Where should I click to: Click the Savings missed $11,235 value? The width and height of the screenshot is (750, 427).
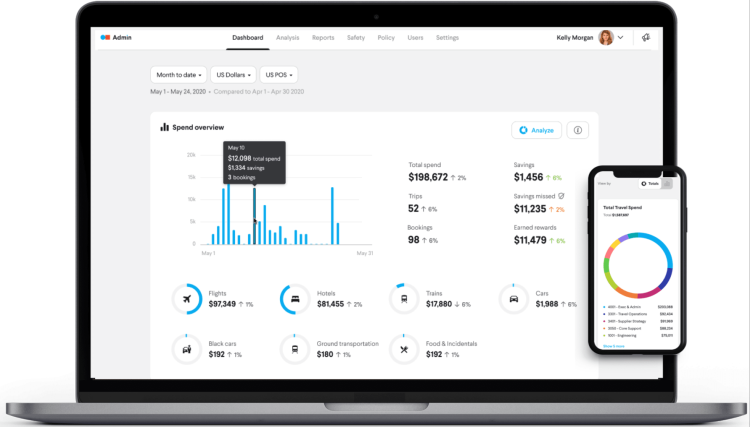click(530, 209)
